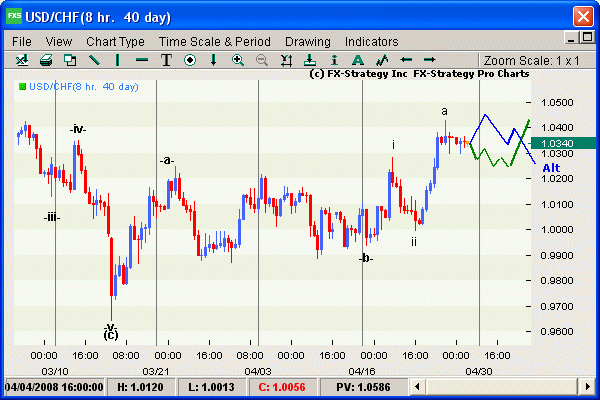Image resolution: width=600 pixels, height=400 pixels.
Task: Click the bottom scrollbar right arrow
Action: click(x=587, y=387)
